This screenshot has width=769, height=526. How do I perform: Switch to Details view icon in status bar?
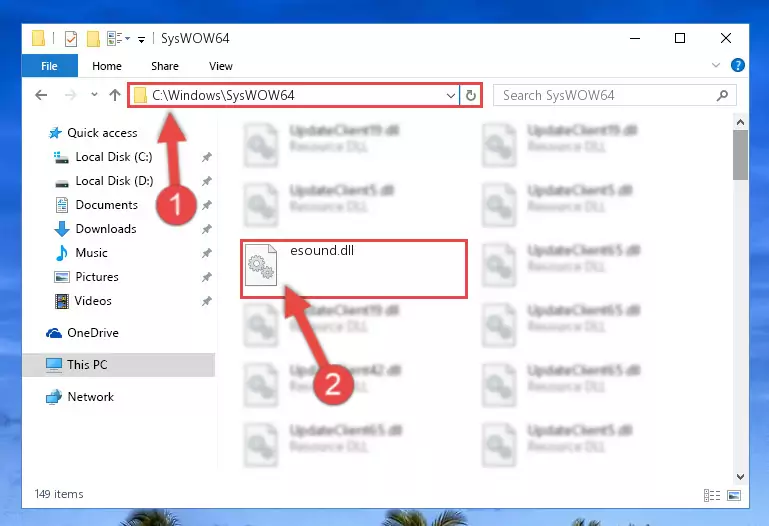712,495
